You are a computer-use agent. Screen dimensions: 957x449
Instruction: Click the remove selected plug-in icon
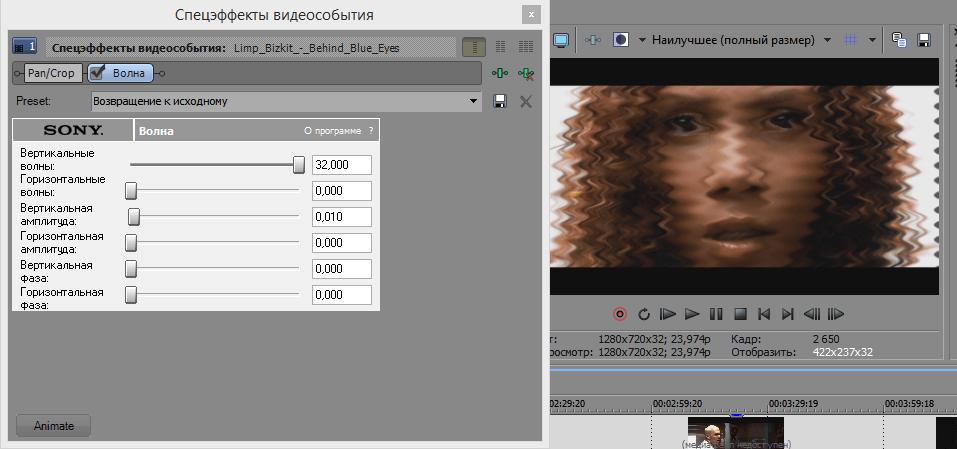click(525, 73)
